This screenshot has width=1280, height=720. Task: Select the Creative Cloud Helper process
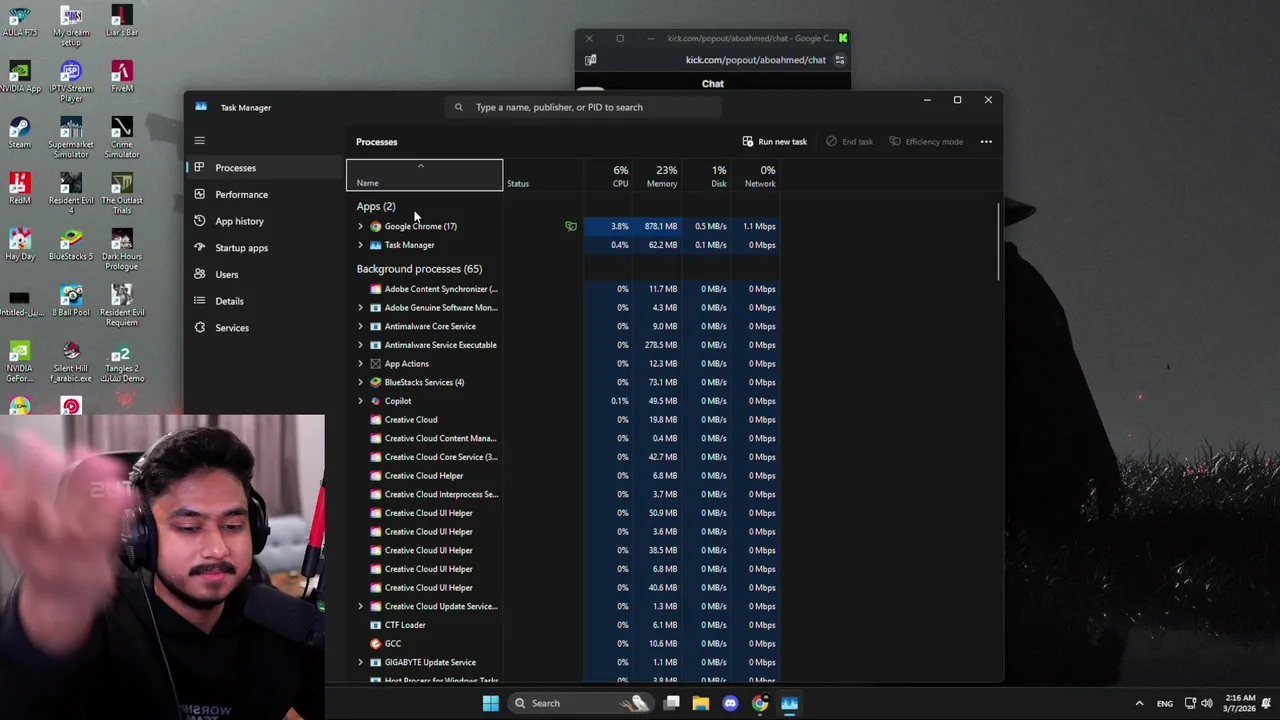click(x=565, y=476)
